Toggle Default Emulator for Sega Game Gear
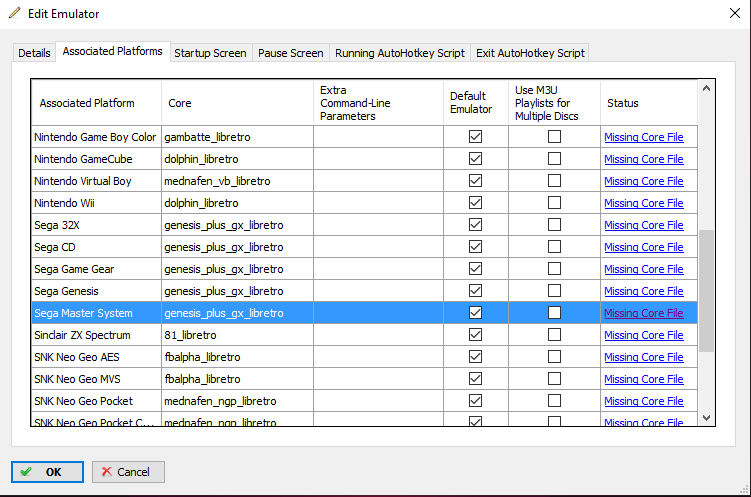Viewport: 751px width, 497px height. tap(476, 269)
